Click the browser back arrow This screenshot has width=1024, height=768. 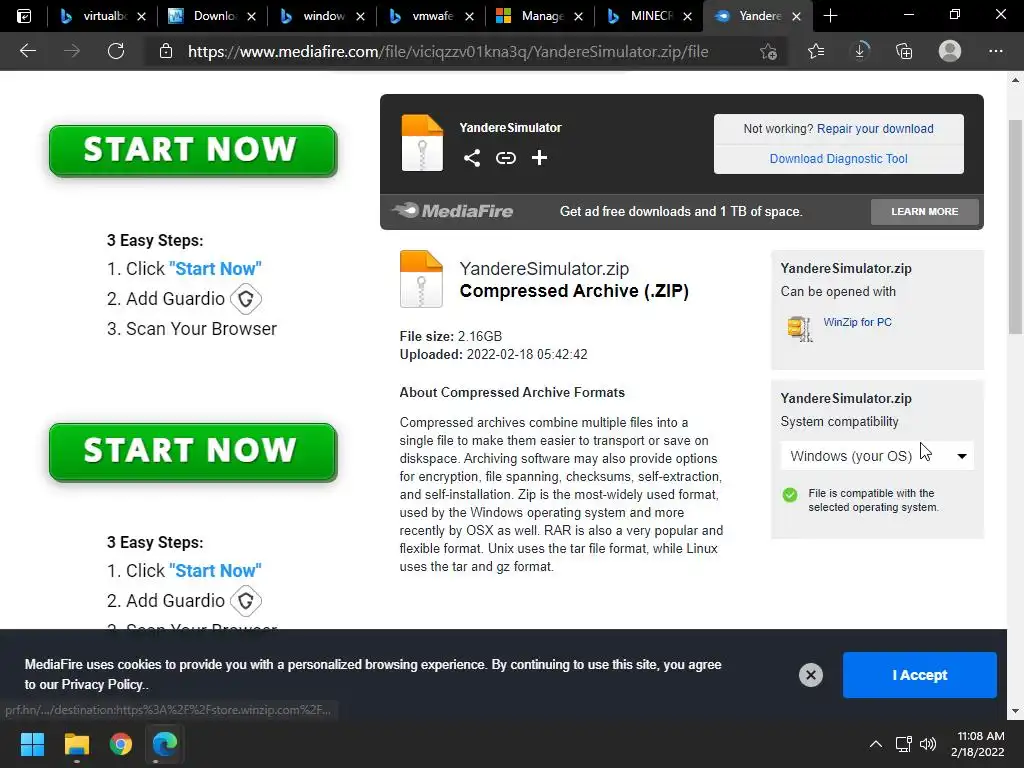(x=27, y=51)
